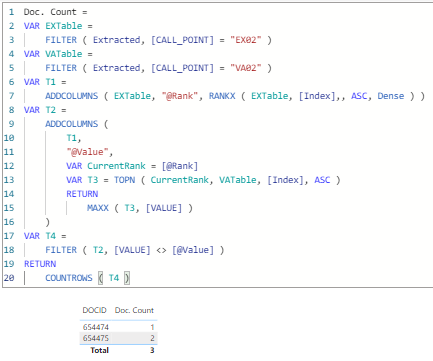433x361 pixels.
Task: Click the FILTER function on line 5
Action: point(61,68)
